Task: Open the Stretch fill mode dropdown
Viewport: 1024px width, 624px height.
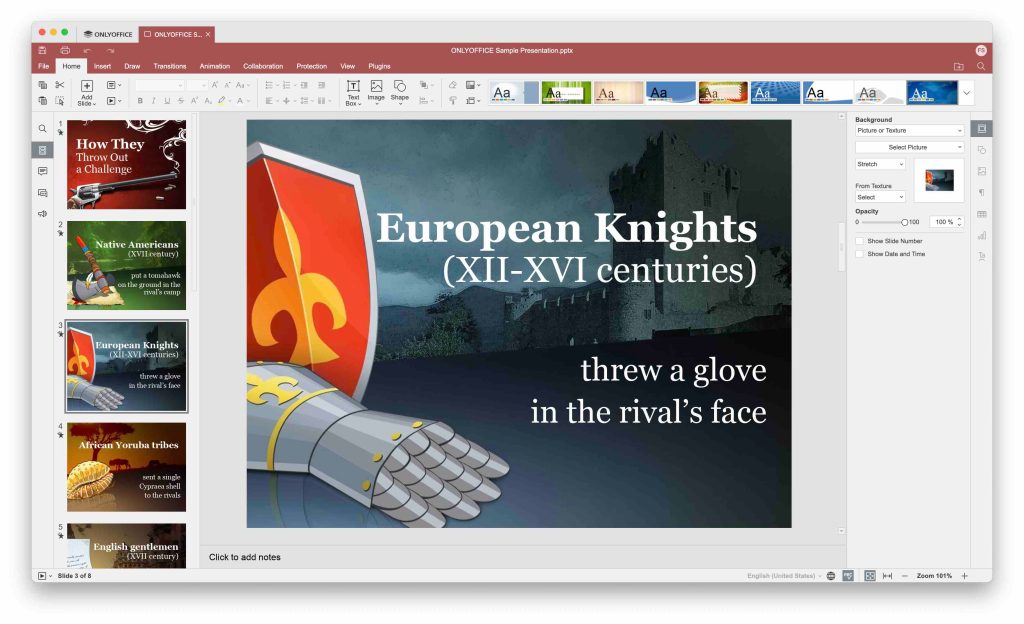Action: coord(880,164)
